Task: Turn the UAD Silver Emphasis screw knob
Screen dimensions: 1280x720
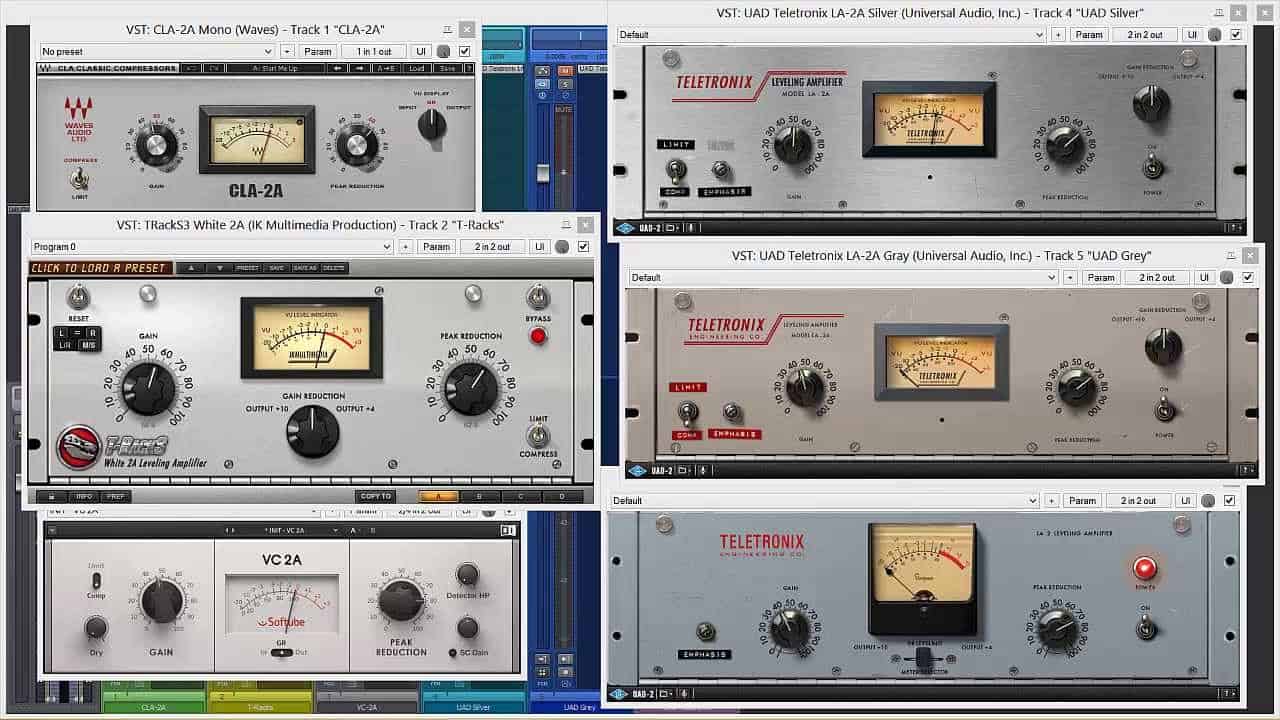Action: point(721,172)
